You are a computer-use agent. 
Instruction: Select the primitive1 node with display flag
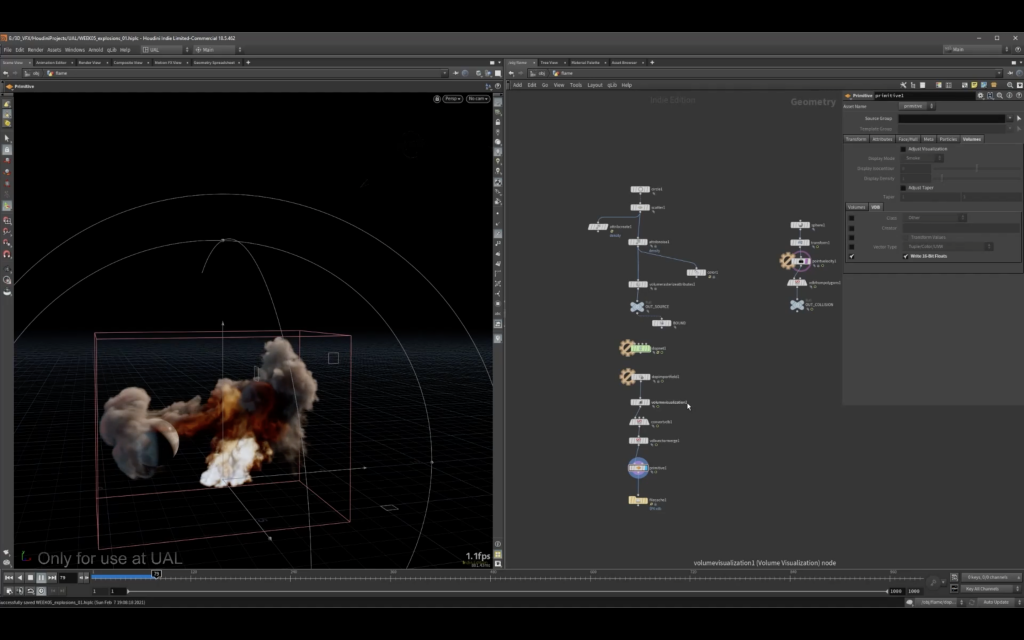[x=638, y=467]
